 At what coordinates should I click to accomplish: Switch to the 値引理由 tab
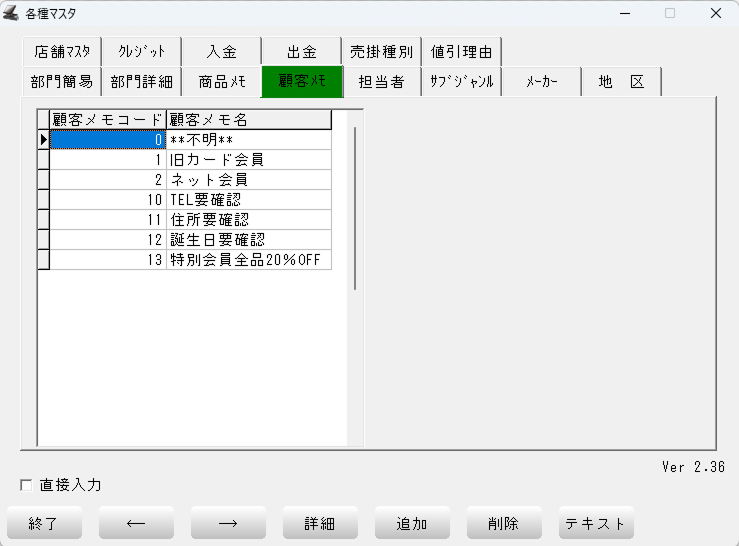pos(461,51)
